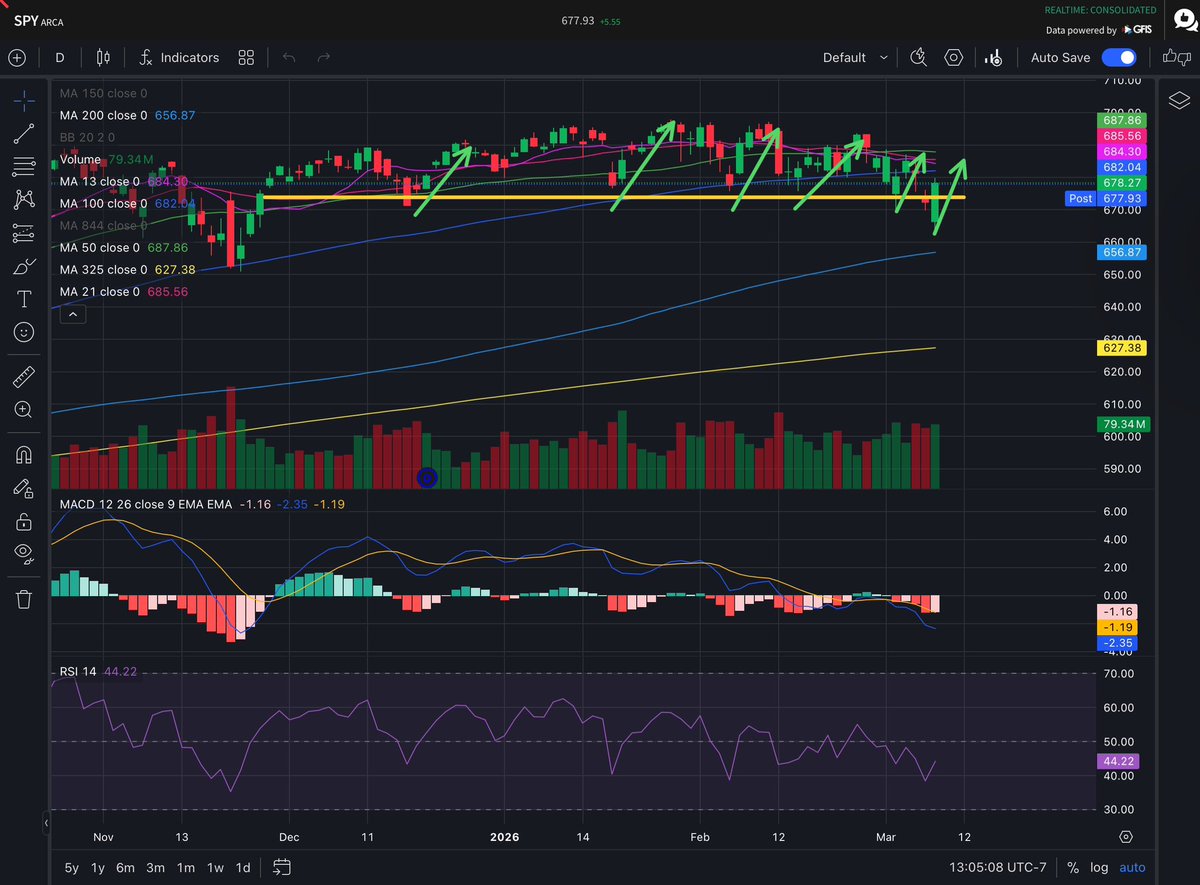Click the MA 150 close 0 legend
The image size is (1200, 885).
[x=103, y=93]
